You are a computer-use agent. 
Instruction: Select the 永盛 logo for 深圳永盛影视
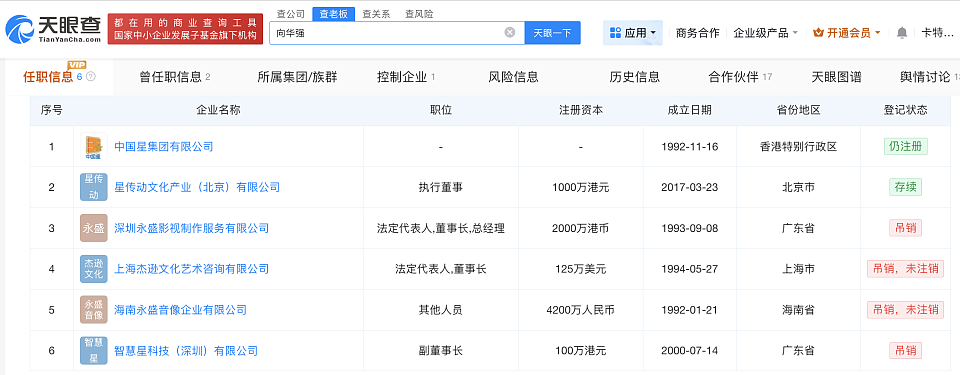coord(94,228)
